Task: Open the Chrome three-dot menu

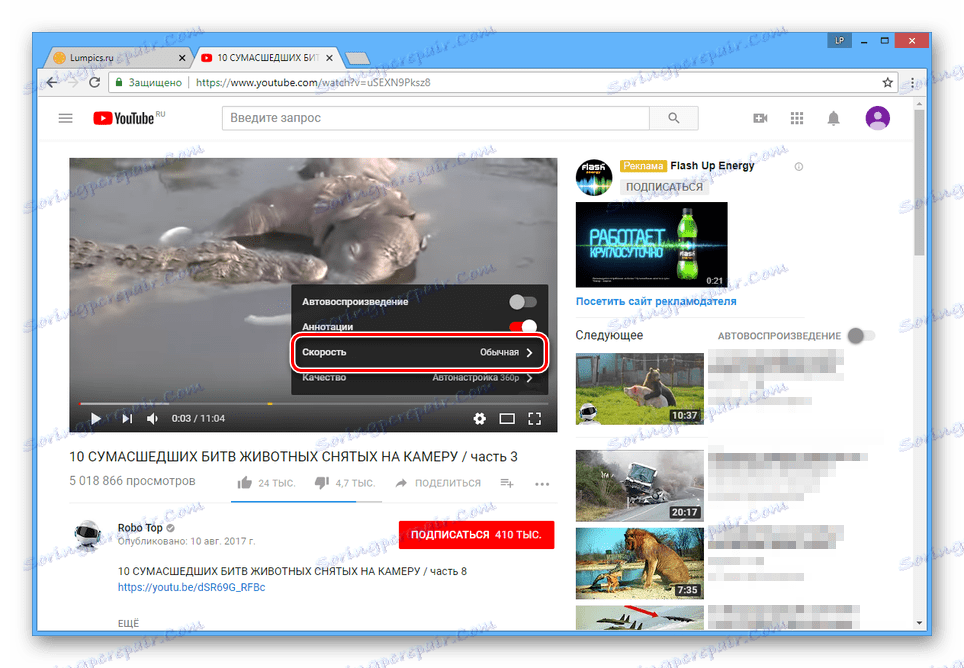Action: pos(912,82)
